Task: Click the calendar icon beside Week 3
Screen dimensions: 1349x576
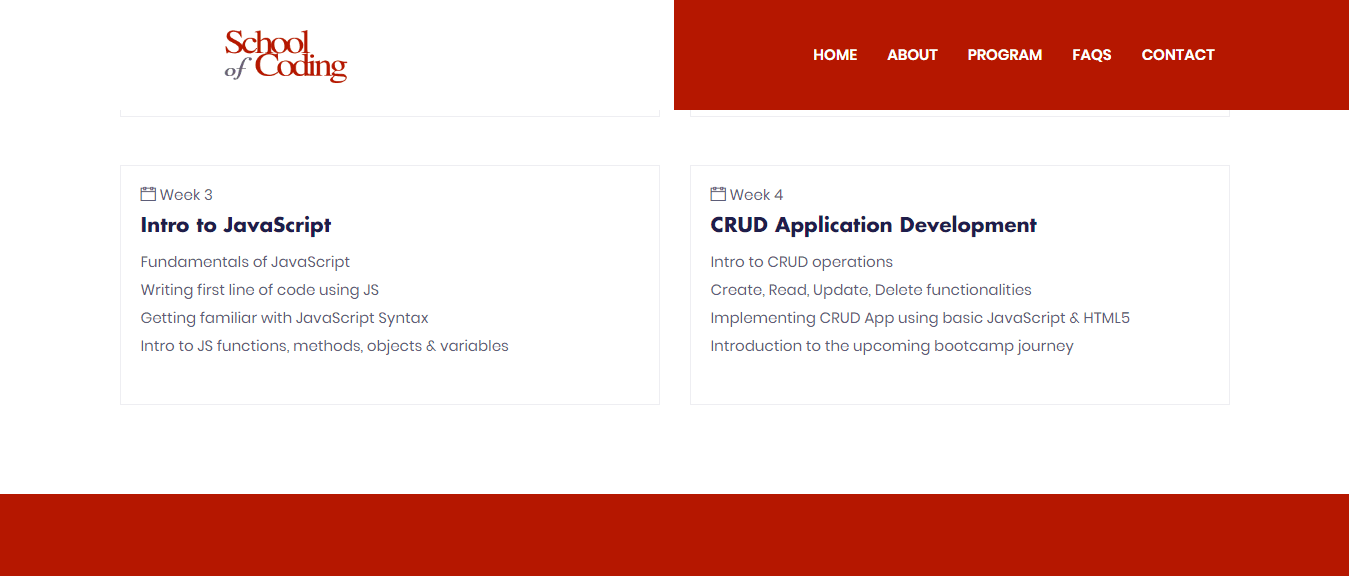Action: pos(148,194)
